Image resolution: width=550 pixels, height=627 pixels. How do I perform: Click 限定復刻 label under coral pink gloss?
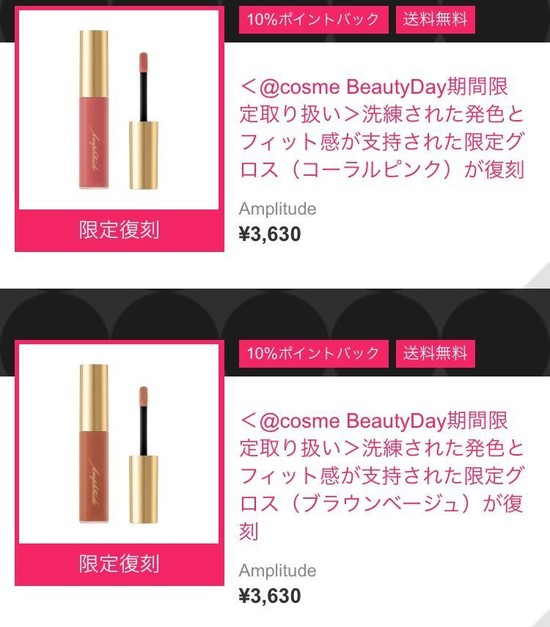(x=119, y=230)
